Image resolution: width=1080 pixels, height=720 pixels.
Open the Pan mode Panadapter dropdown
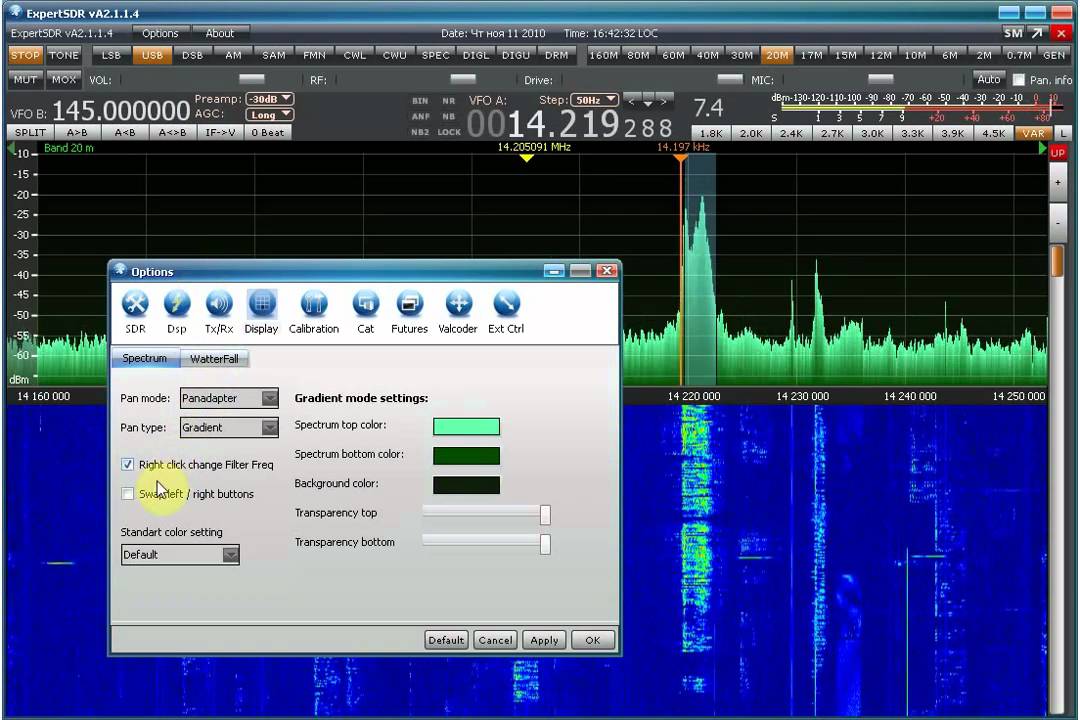[x=229, y=398]
